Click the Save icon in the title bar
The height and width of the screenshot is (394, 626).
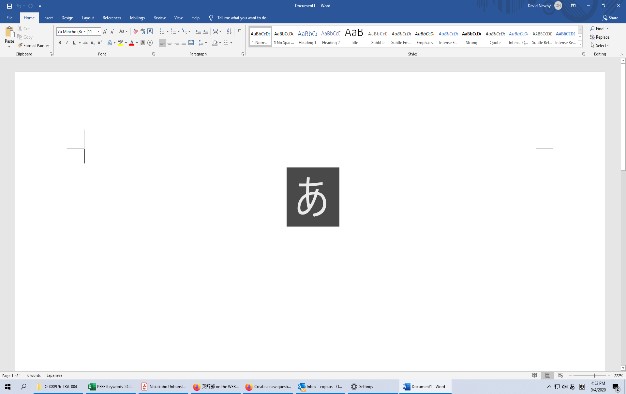tap(9, 6)
